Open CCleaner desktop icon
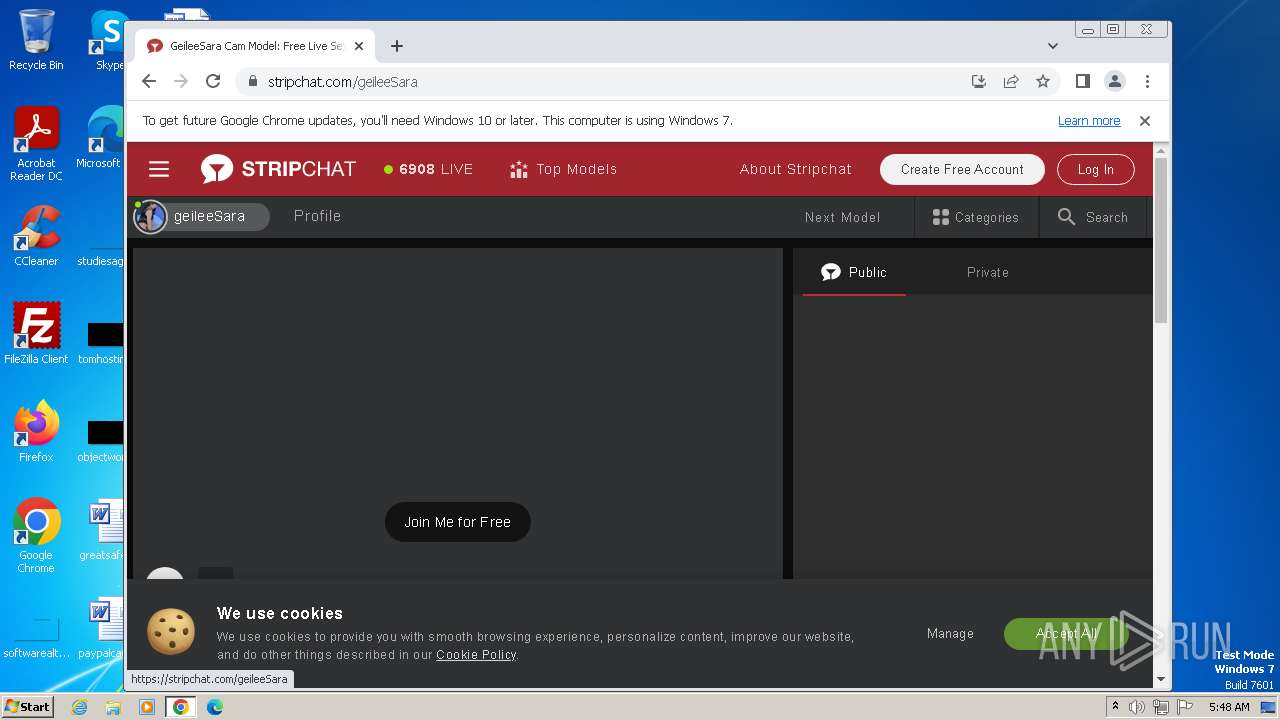Viewport: 1280px width, 720px height. point(36,237)
